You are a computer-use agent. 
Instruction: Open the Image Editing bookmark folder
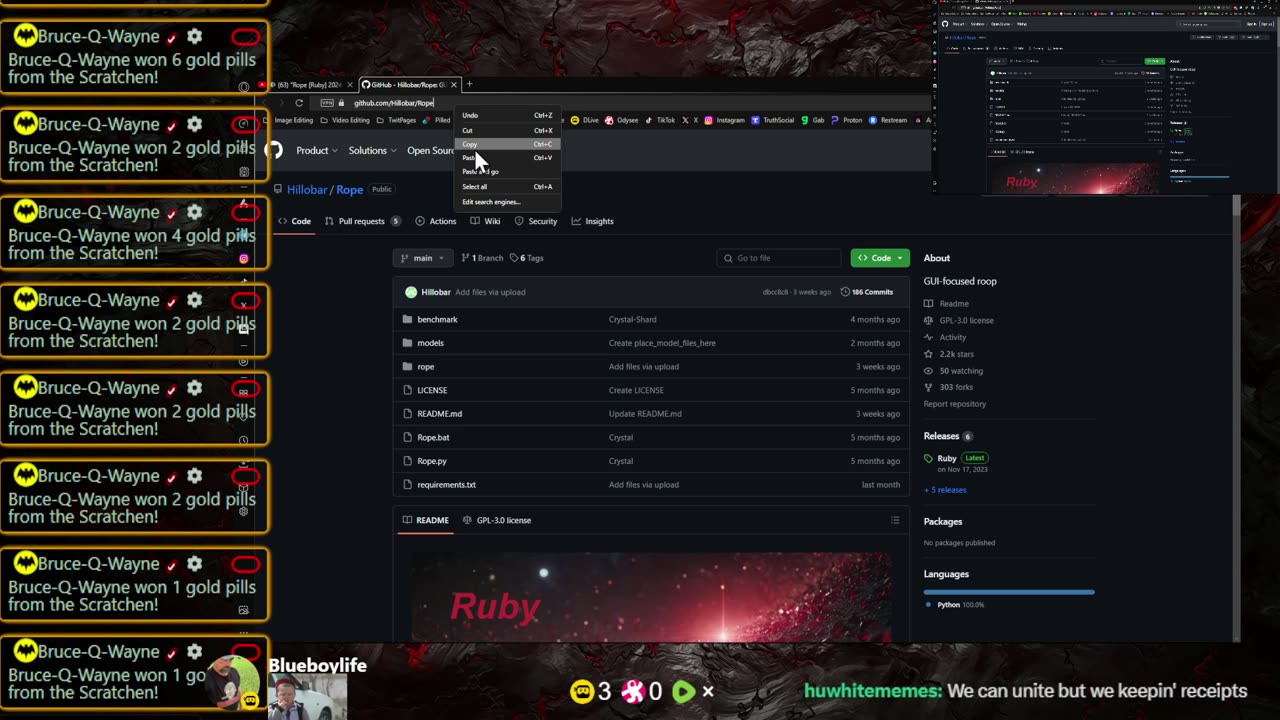tap(288, 120)
